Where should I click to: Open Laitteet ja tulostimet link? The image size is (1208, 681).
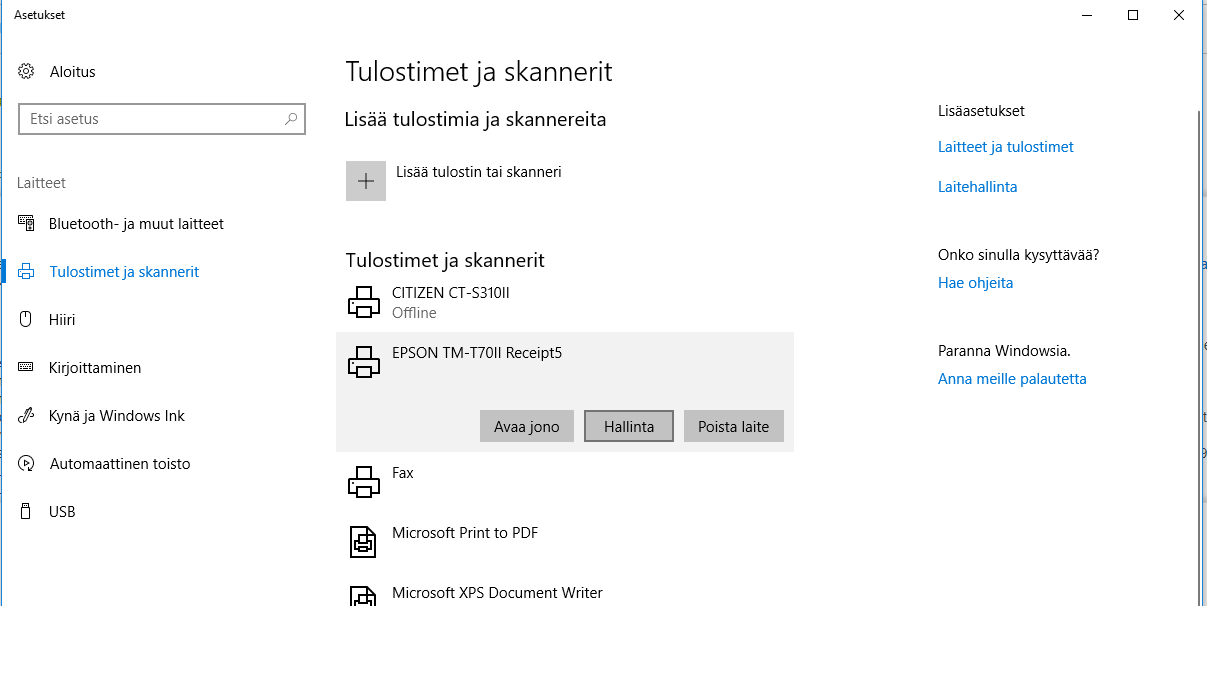(1006, 147)
